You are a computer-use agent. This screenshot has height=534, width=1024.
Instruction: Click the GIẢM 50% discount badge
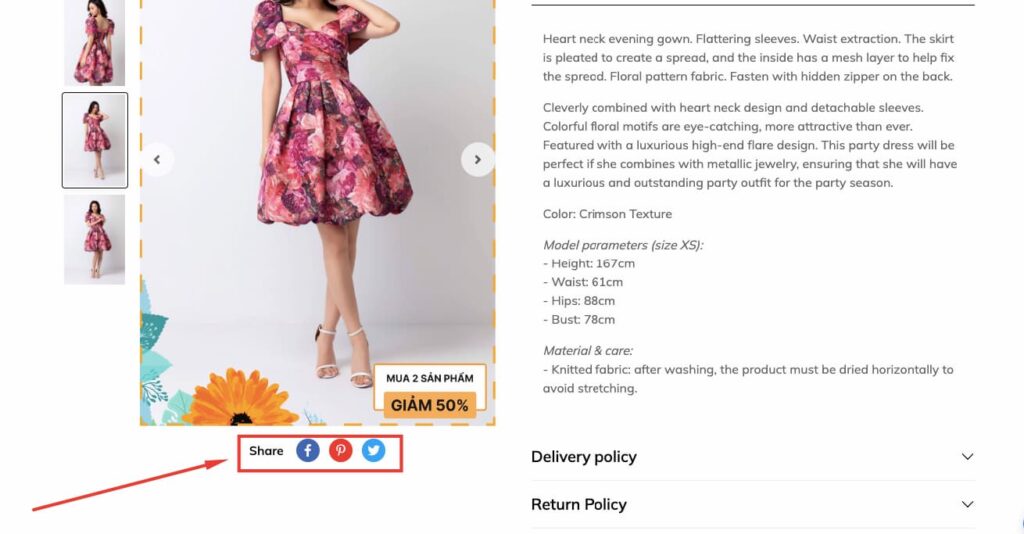click(x=430, y=405)
